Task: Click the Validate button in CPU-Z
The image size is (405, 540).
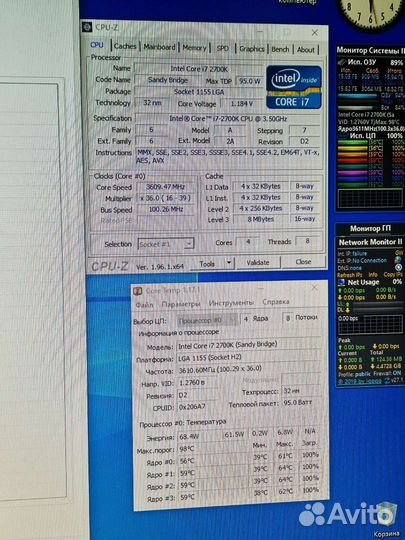Action: 258,262
